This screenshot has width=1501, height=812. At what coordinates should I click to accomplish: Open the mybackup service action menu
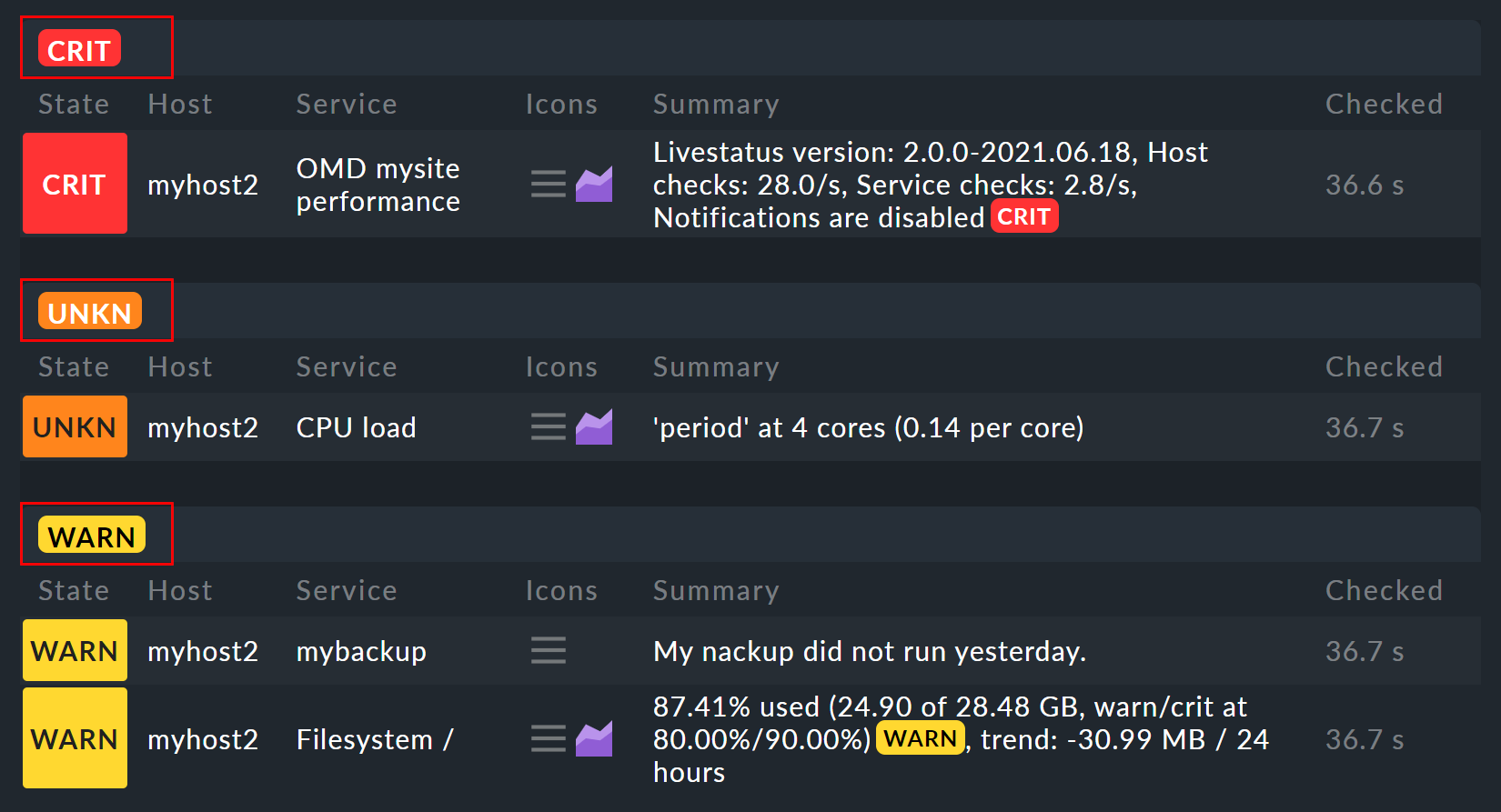click(548, 651)
